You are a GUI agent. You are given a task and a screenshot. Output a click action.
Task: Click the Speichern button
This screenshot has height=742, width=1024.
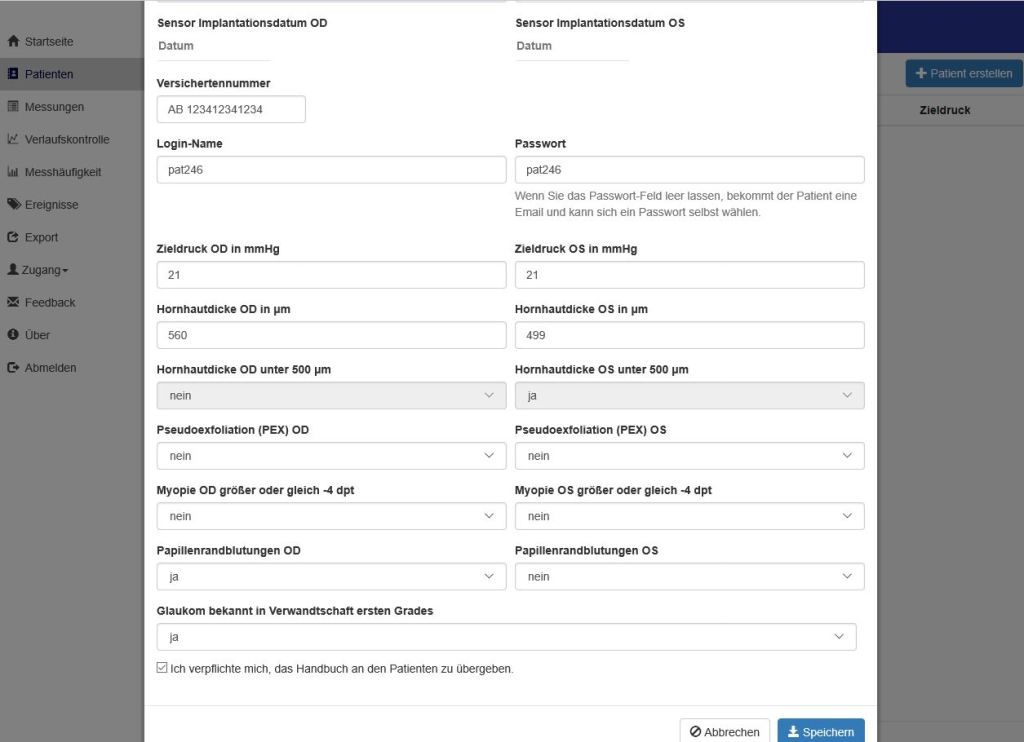click(820, 732)
